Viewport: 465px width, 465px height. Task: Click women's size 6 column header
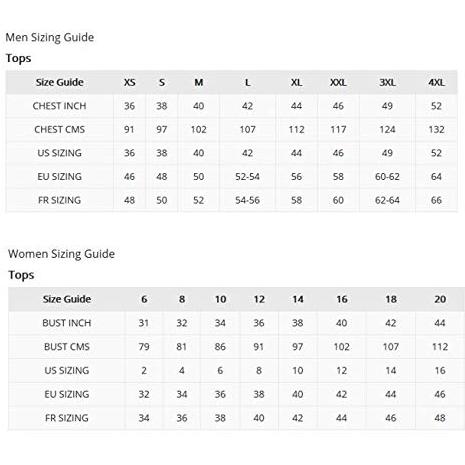pos(144,299)
